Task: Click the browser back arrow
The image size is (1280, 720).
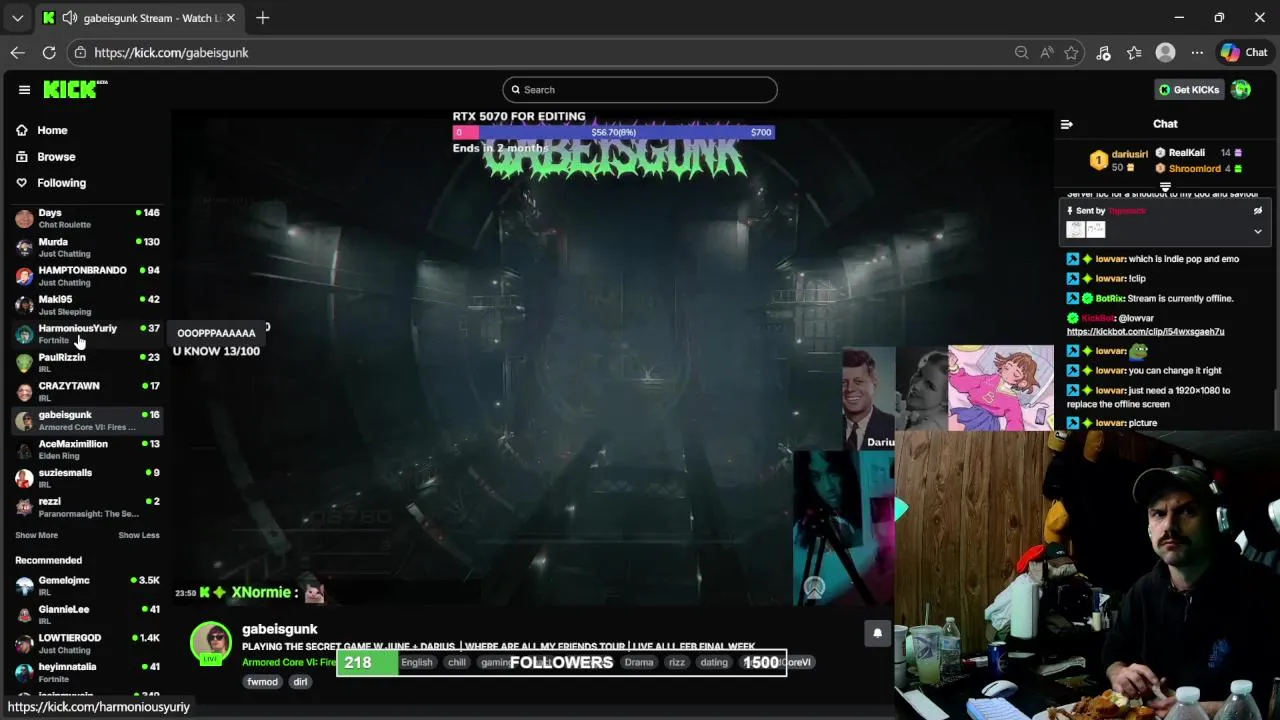Action: click(17, 52)
